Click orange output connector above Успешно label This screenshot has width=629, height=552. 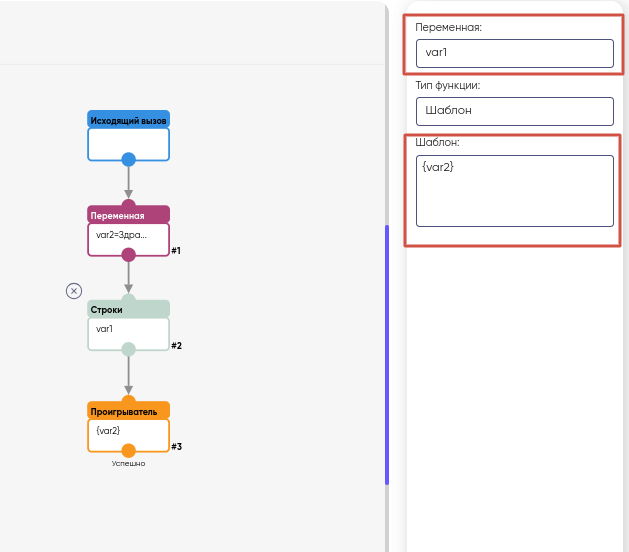click(x=128, y=450)
